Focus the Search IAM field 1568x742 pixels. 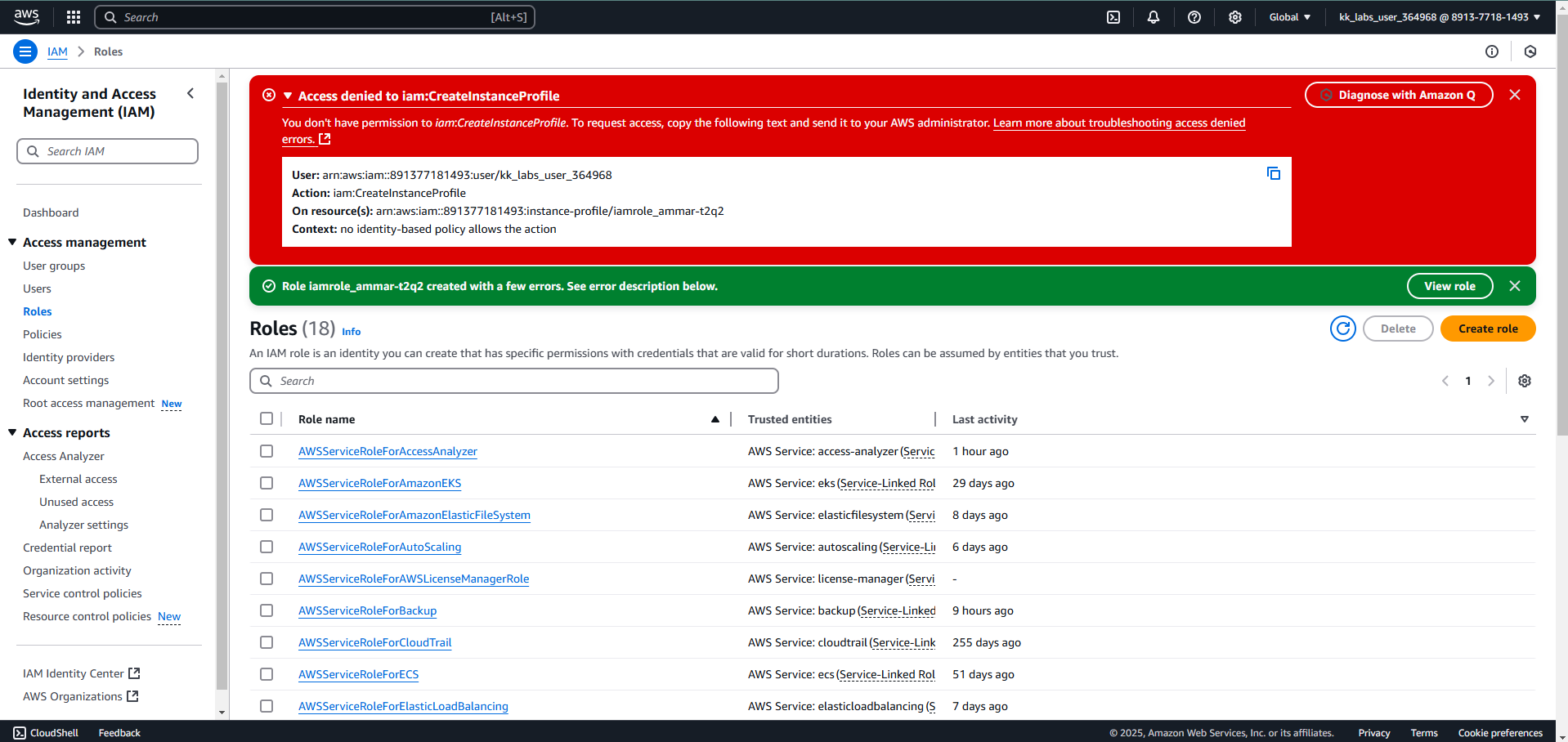pos(107,151)
